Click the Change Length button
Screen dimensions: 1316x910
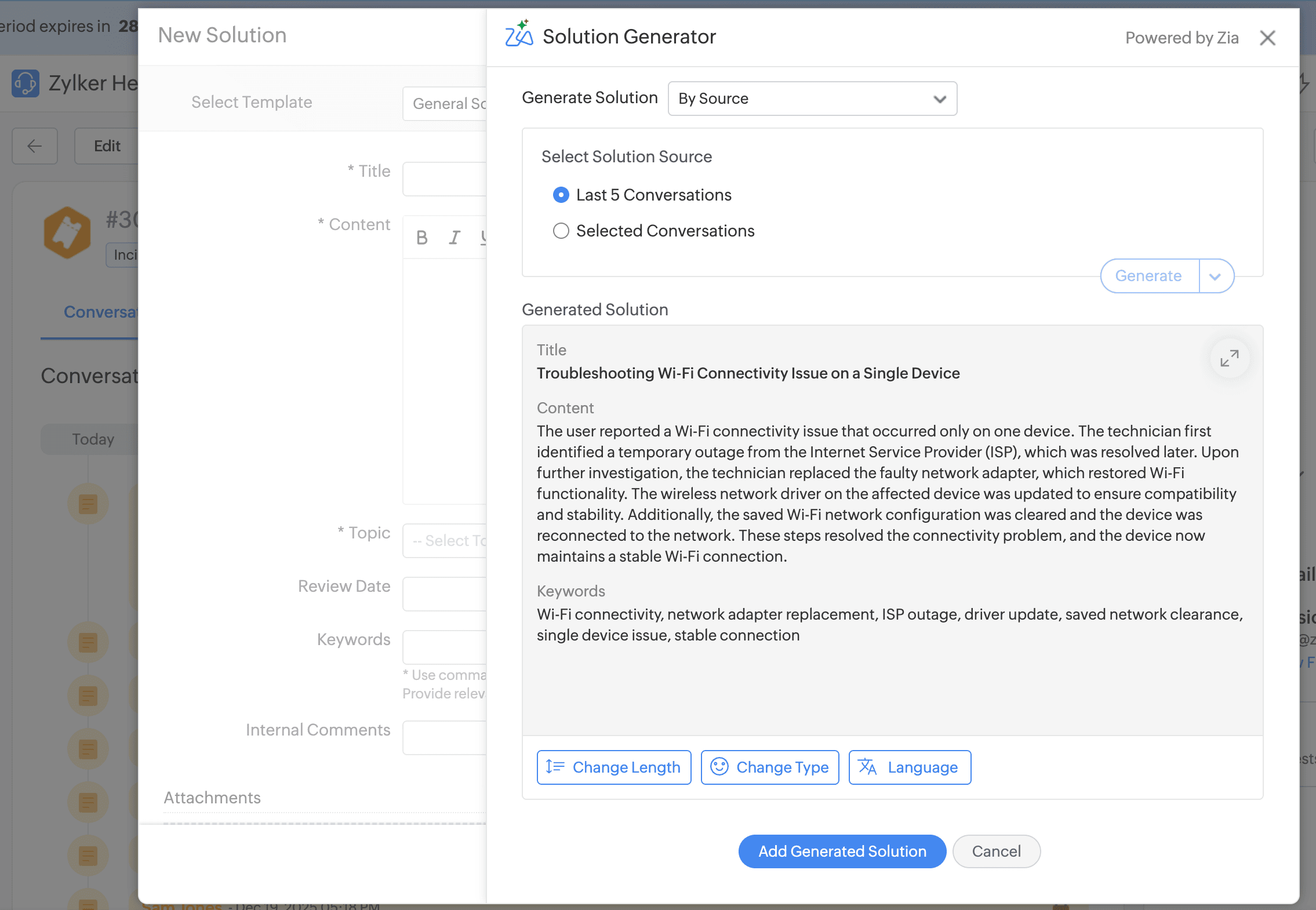[x=613, y=767]
